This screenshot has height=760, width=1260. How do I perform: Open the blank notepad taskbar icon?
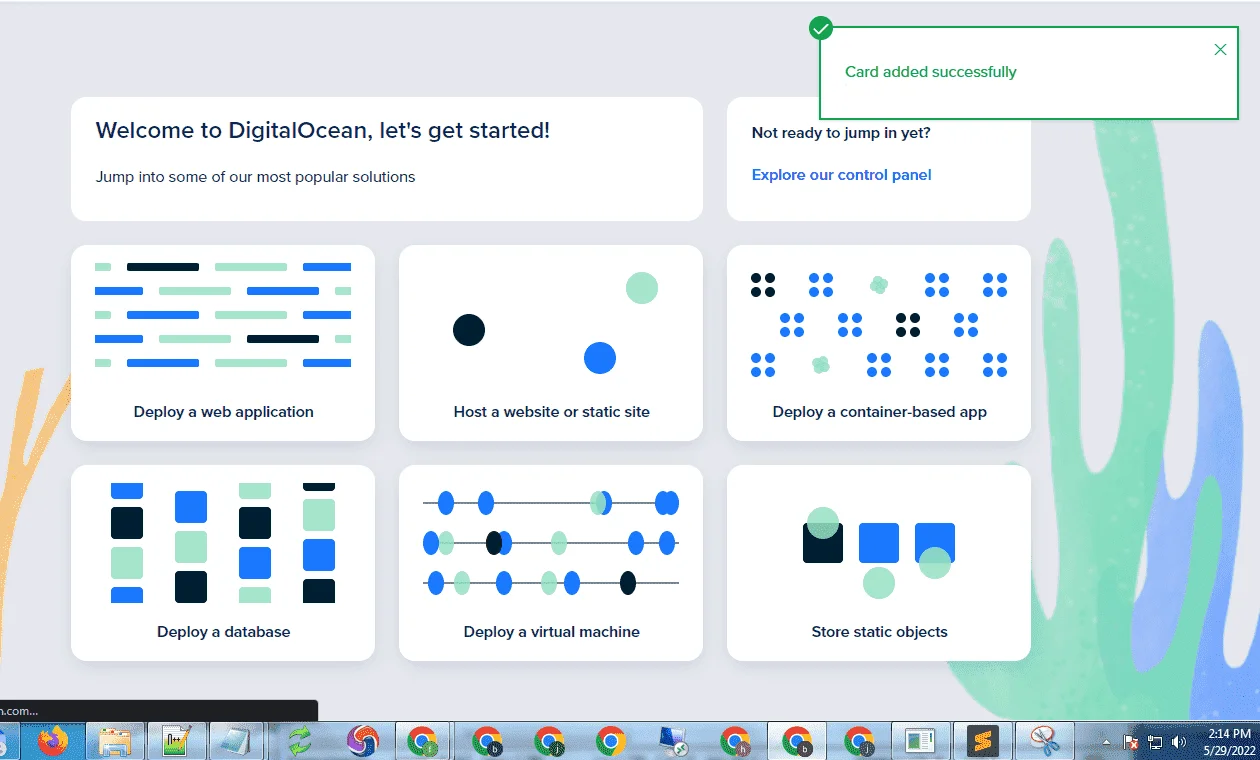(x=237, y=741)
